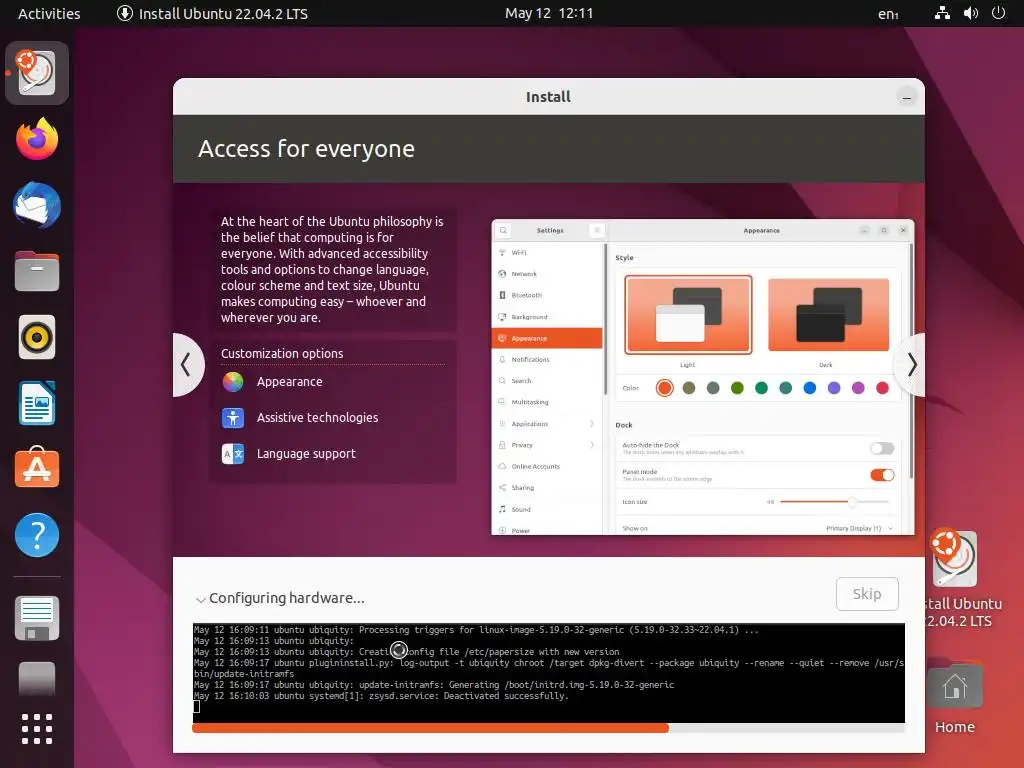Select Appearance in Settings preview sidebar
1024x768 pixels.
pos(547,338)
